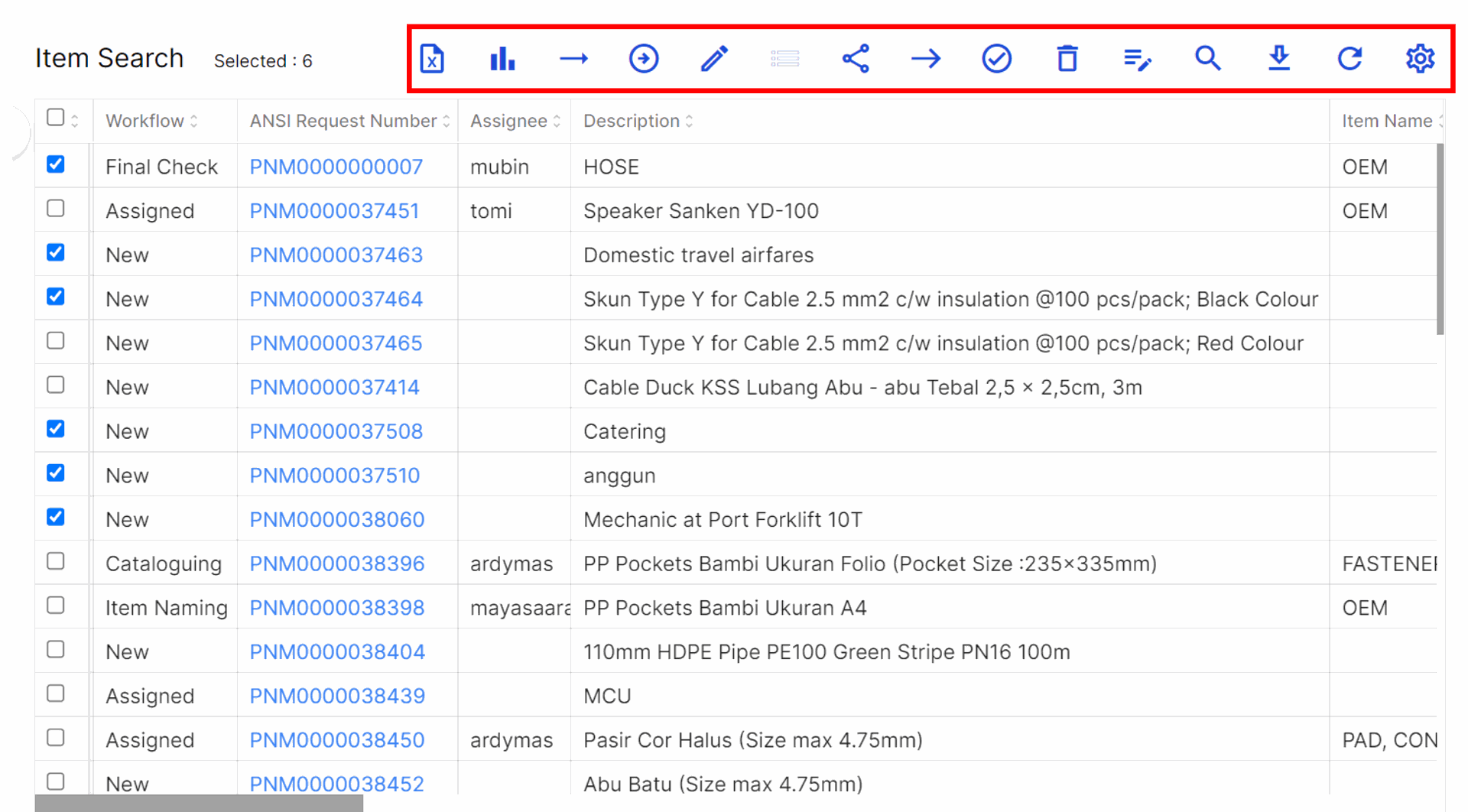Click the horizontal scrollbar at bottom

[x=199, y=803]
